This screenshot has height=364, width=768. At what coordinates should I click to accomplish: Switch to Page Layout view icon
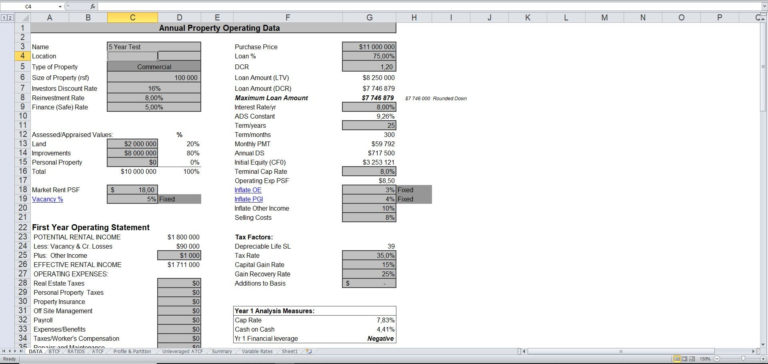tap(685, 359)
